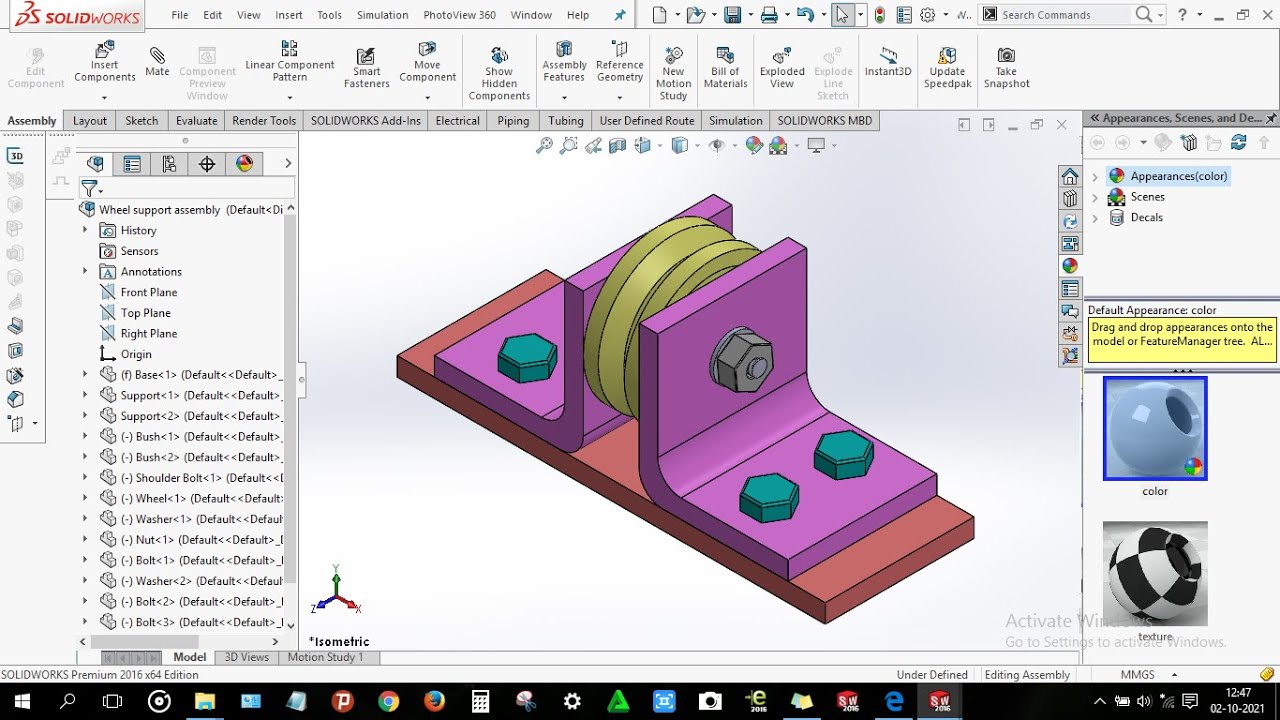Launch Smart Fasteners tool
The width and height of the screenshot is (1280, 720).
pos(366,68)
